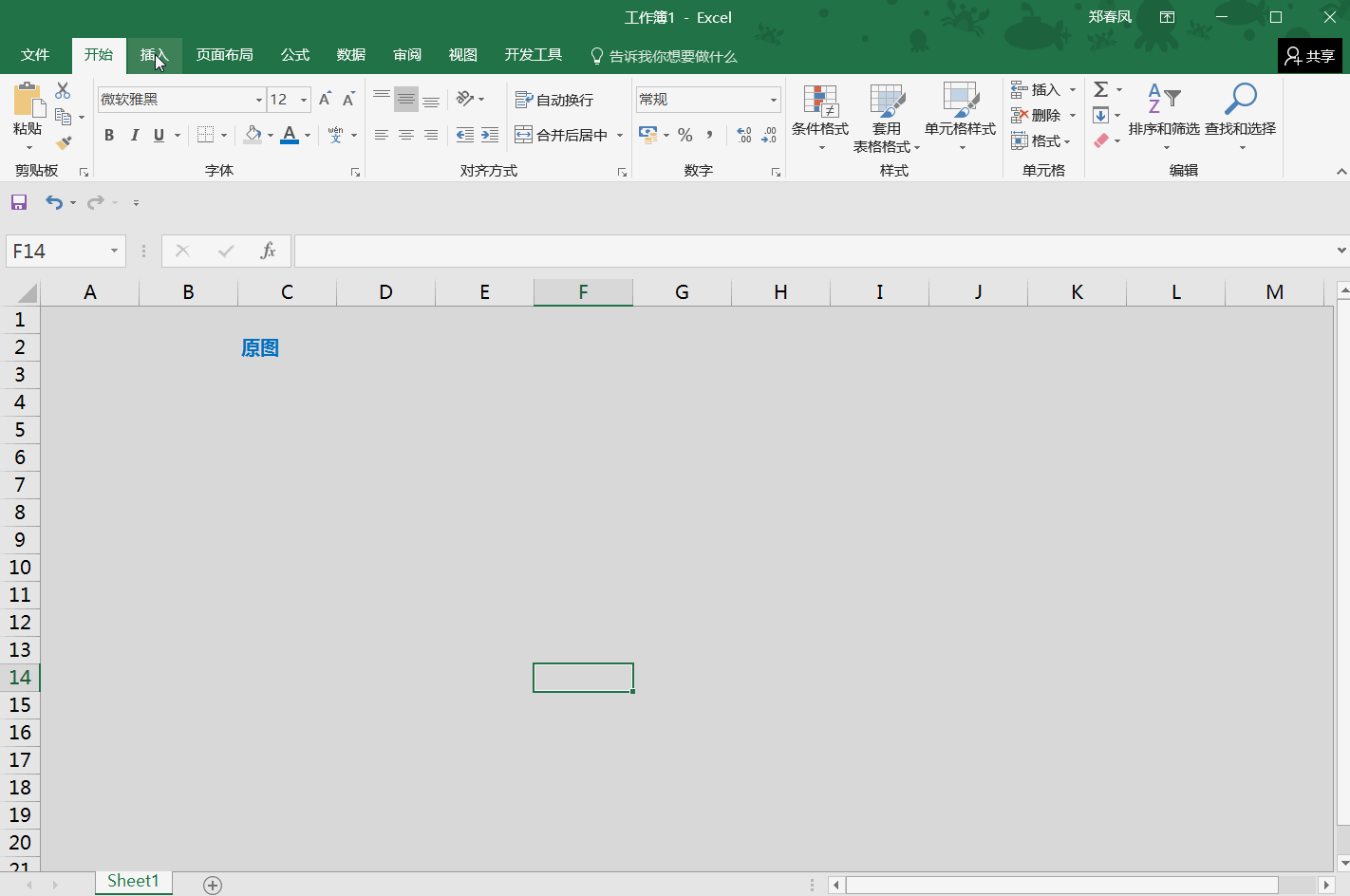
Task: Click the AutoSum sigma icon
Action: click(1101, 89)
